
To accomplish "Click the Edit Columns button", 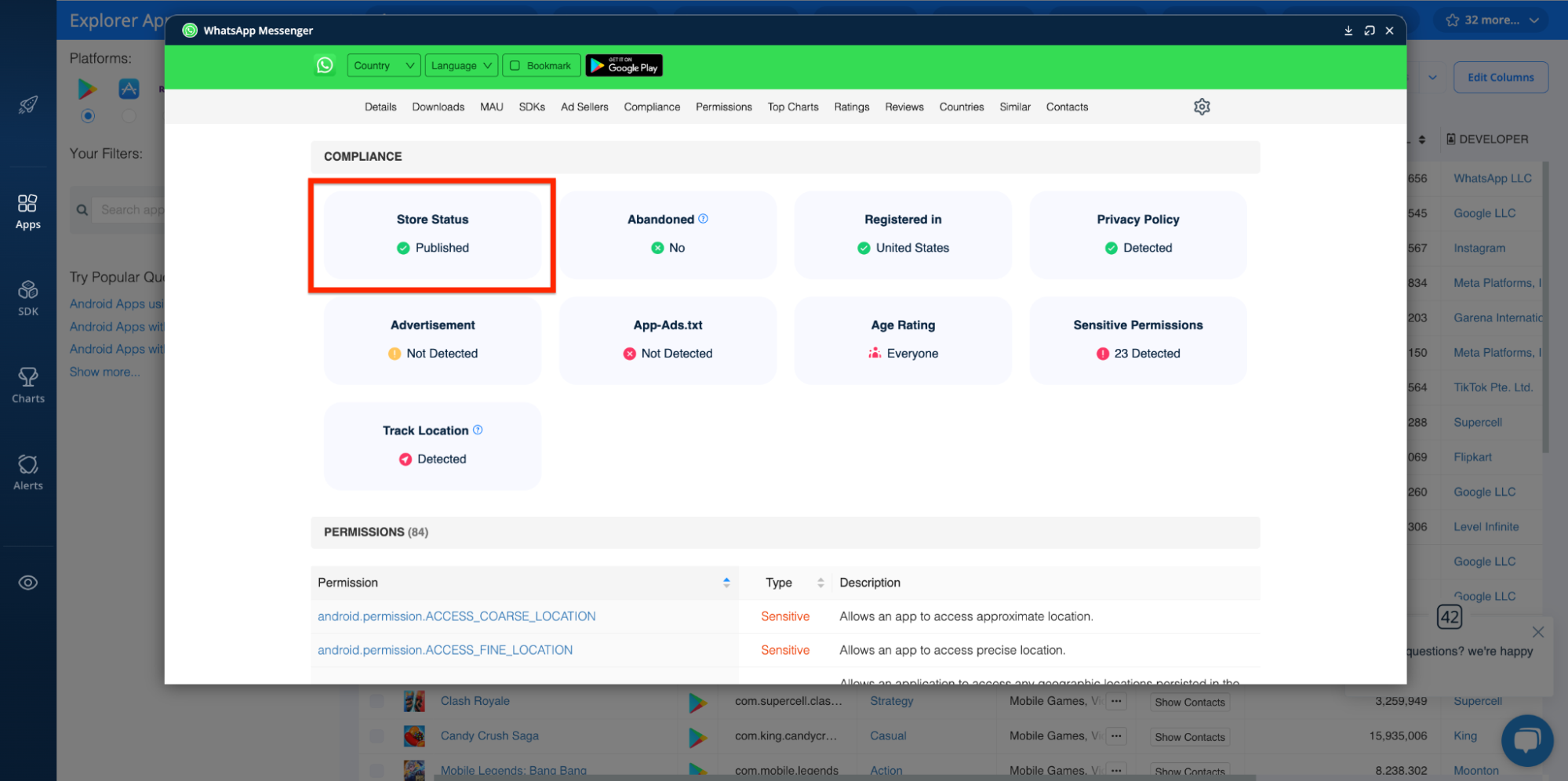I will point(1501,78).
